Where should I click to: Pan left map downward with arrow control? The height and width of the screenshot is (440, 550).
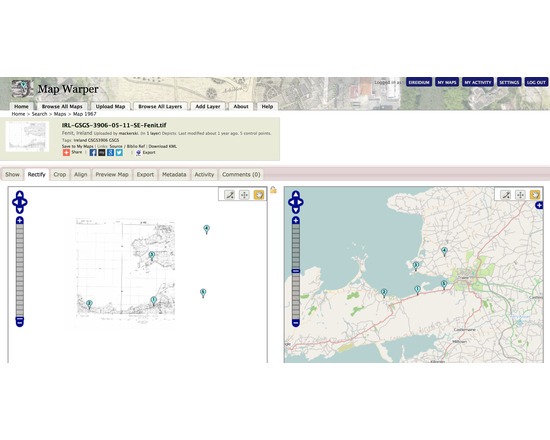click(20, 210)
